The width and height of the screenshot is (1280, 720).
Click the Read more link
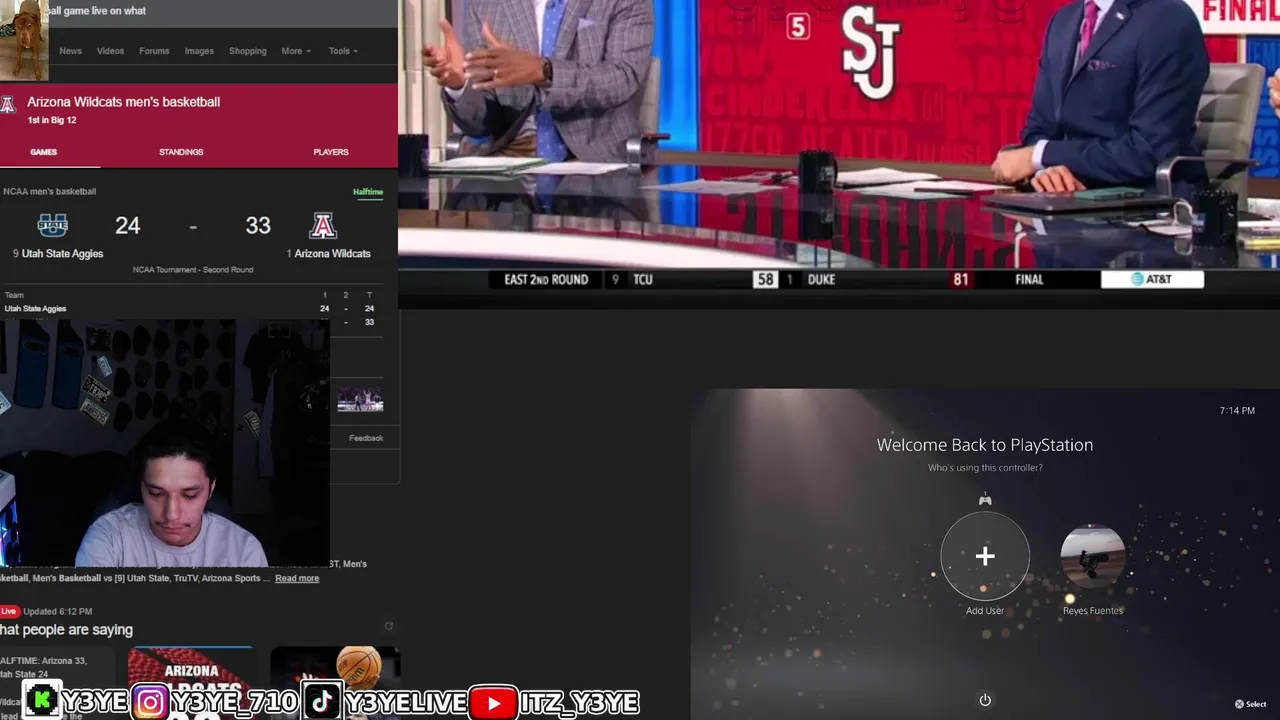click(297, 578)
